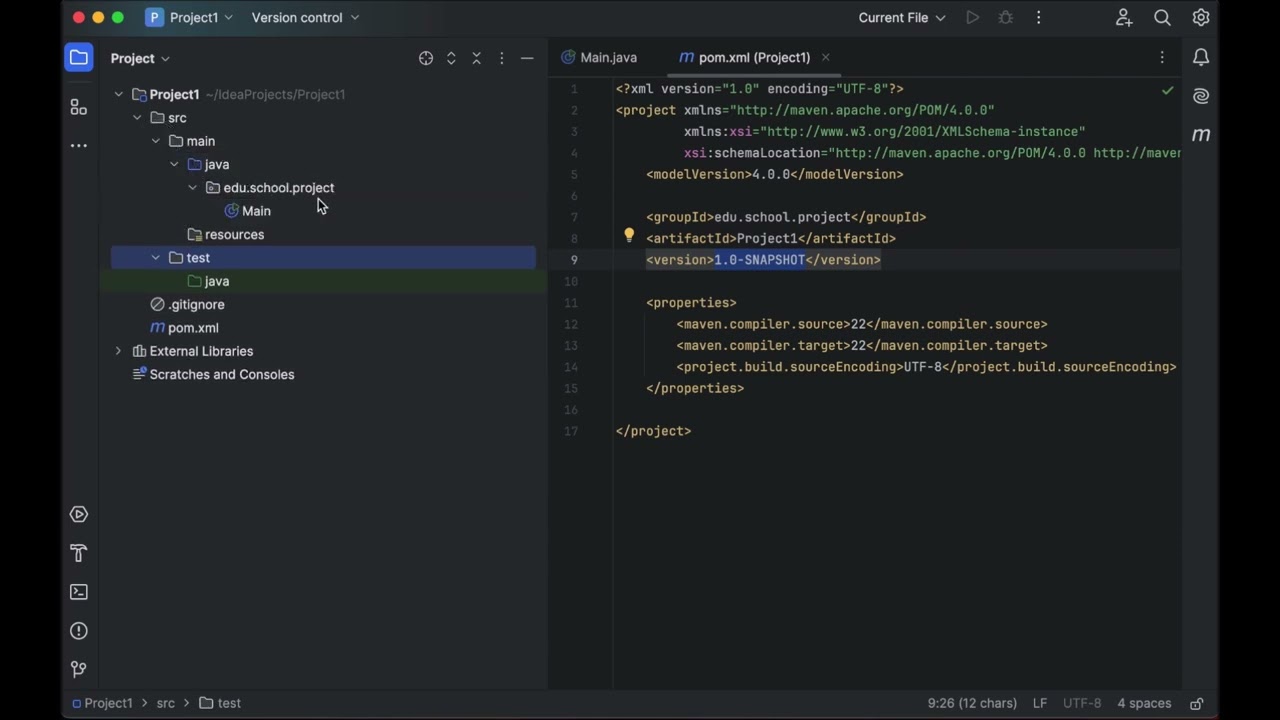1280x720 pixels.
Task: Change LF line separator
Action: click(x=1040, y=703)
